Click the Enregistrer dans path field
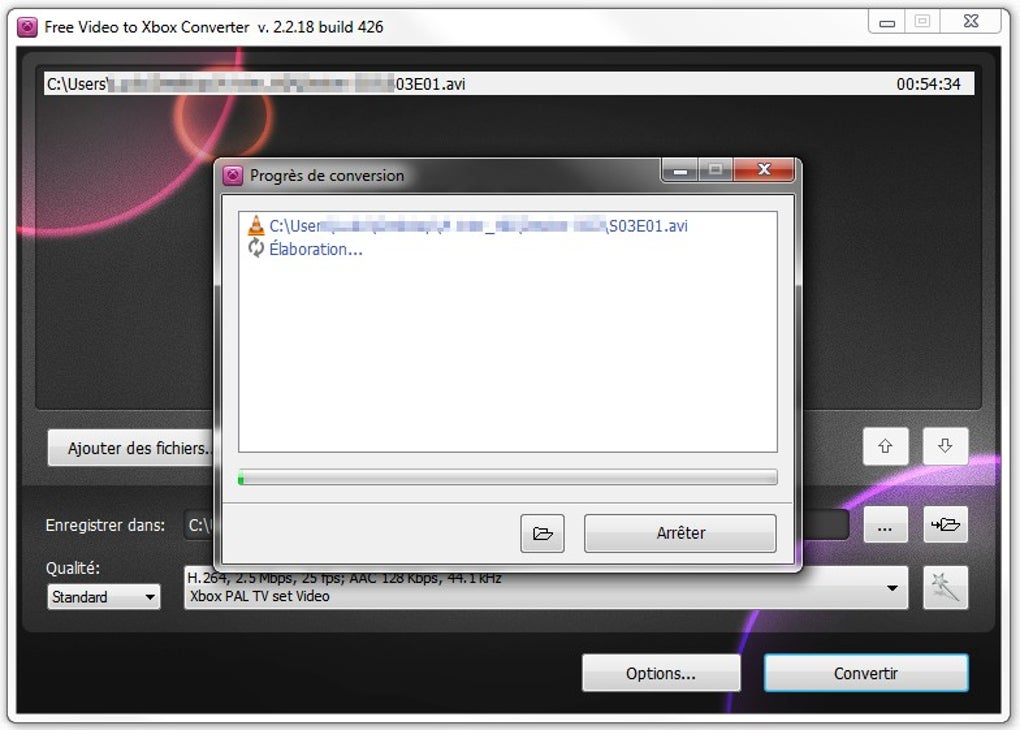The width and height of the screenshot is (1020, 730). coord(517,524)
